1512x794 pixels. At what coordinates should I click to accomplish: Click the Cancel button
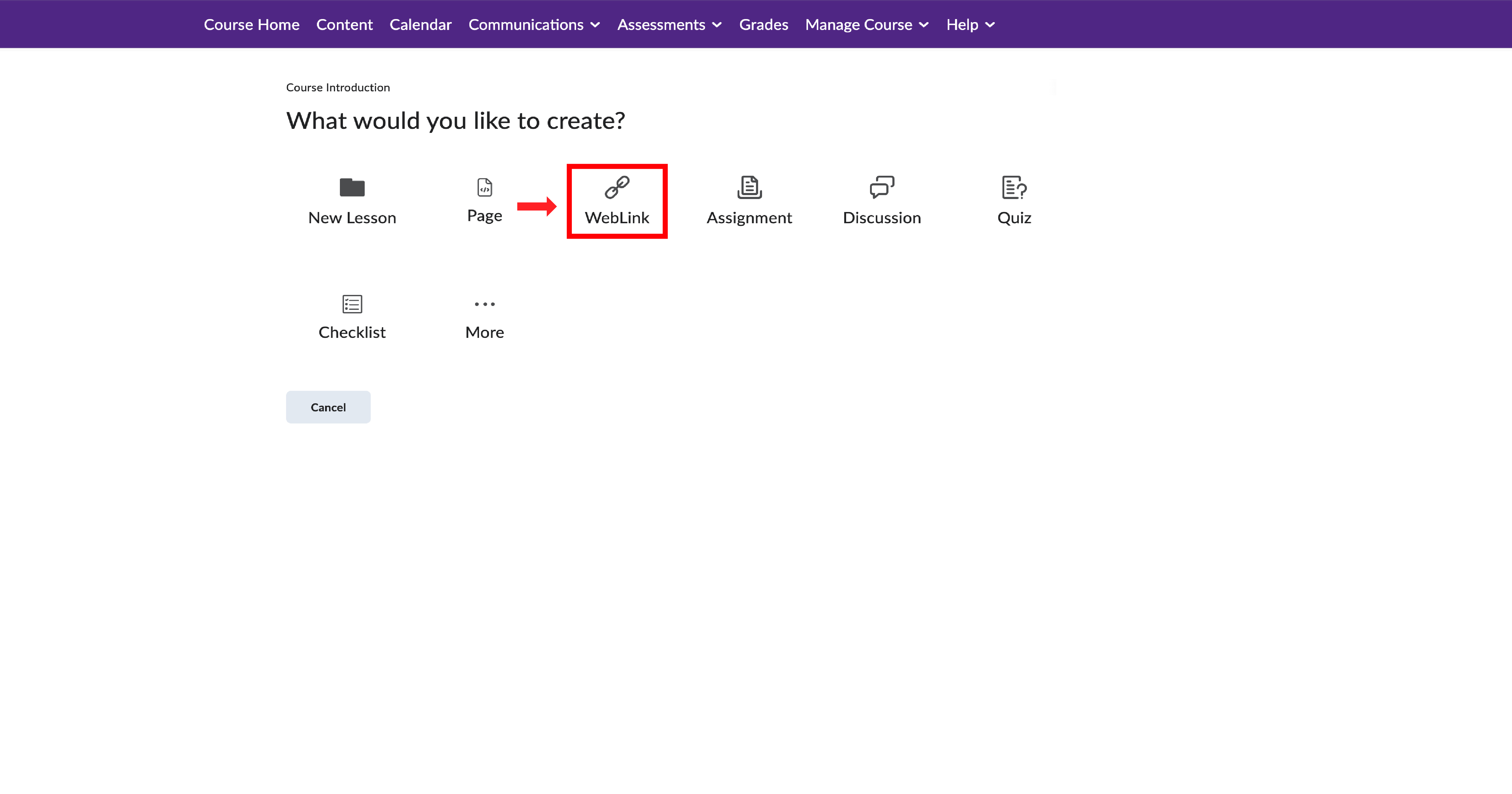coord(328,407)
